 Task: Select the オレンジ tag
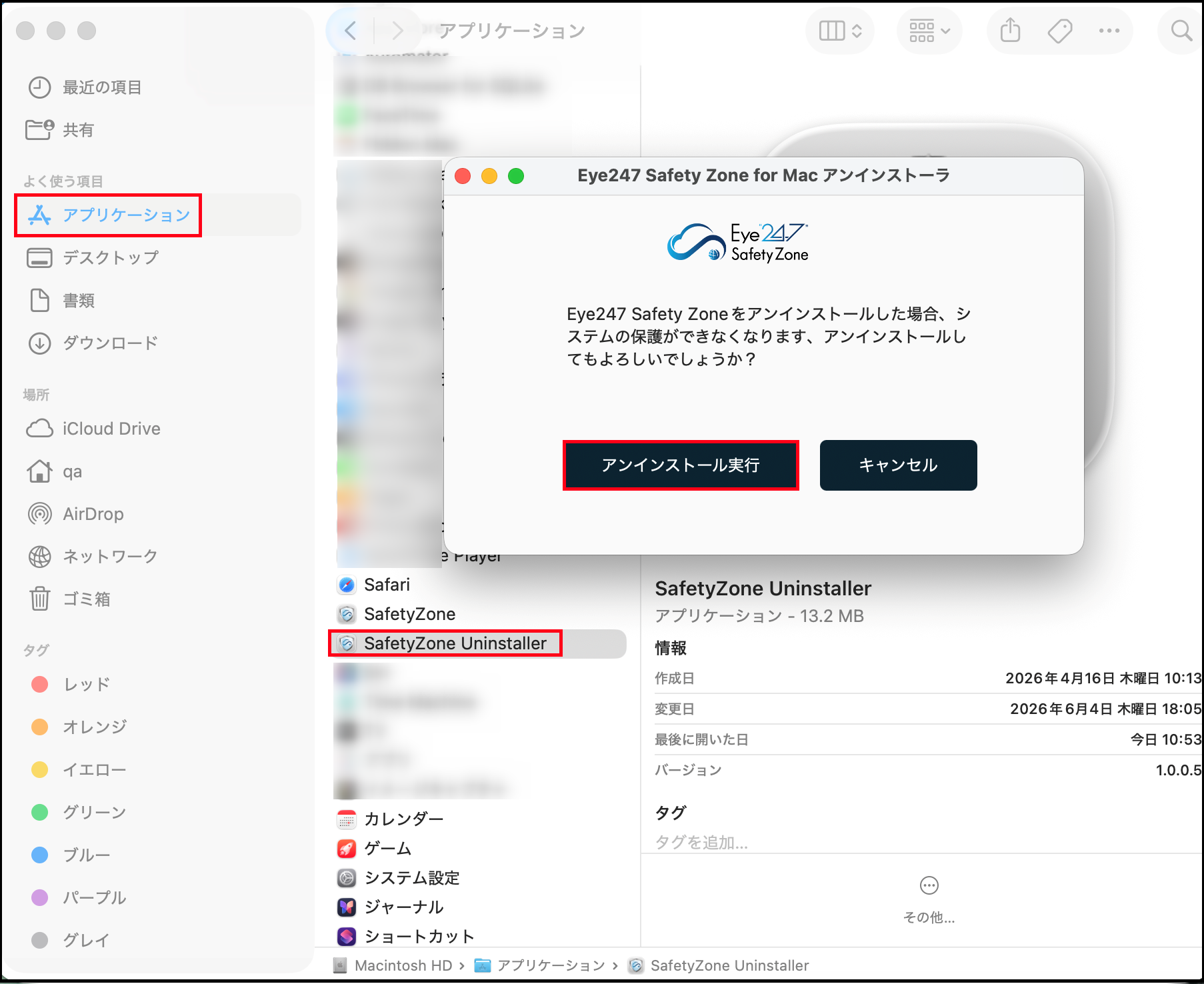click(x=79, y=727)
